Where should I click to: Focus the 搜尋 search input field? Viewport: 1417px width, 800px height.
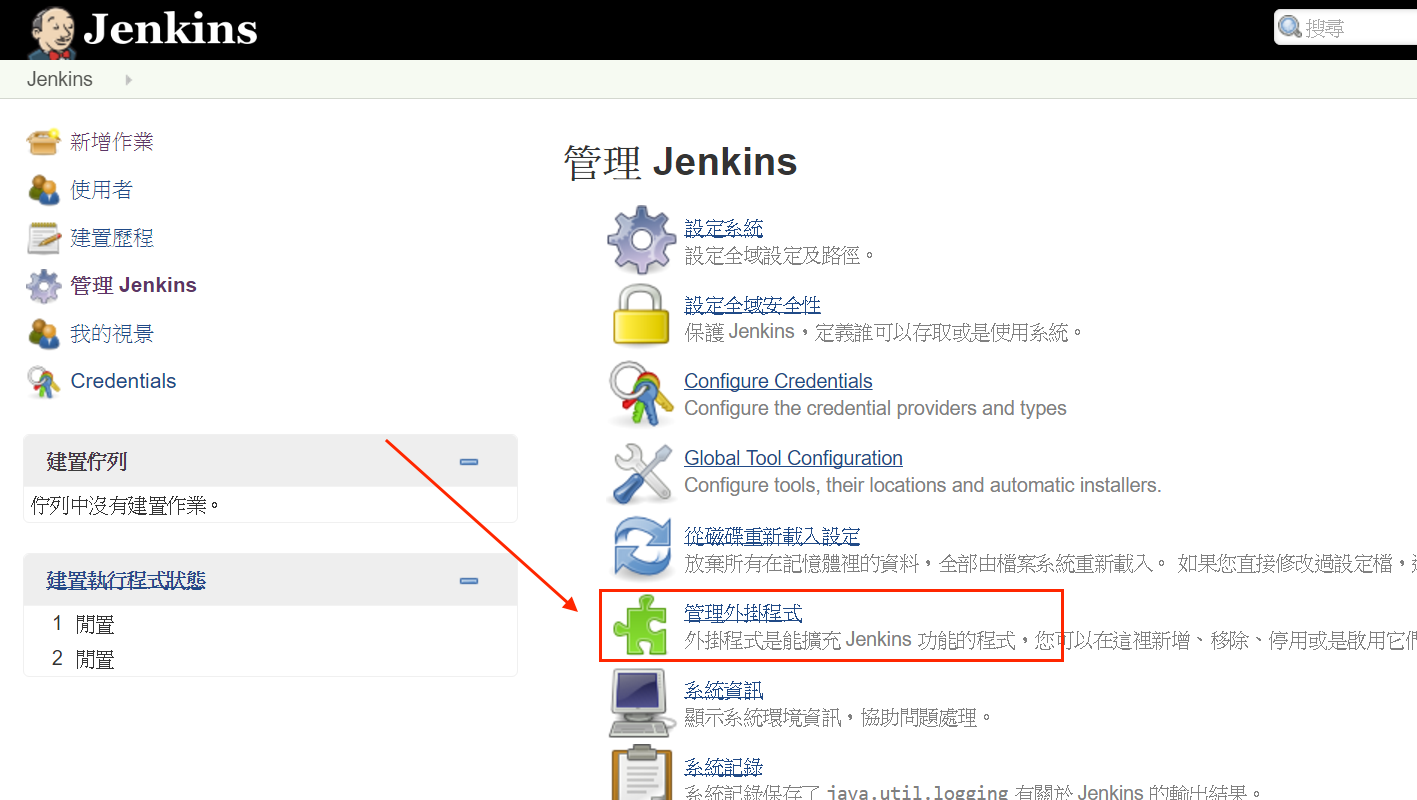1347,27
